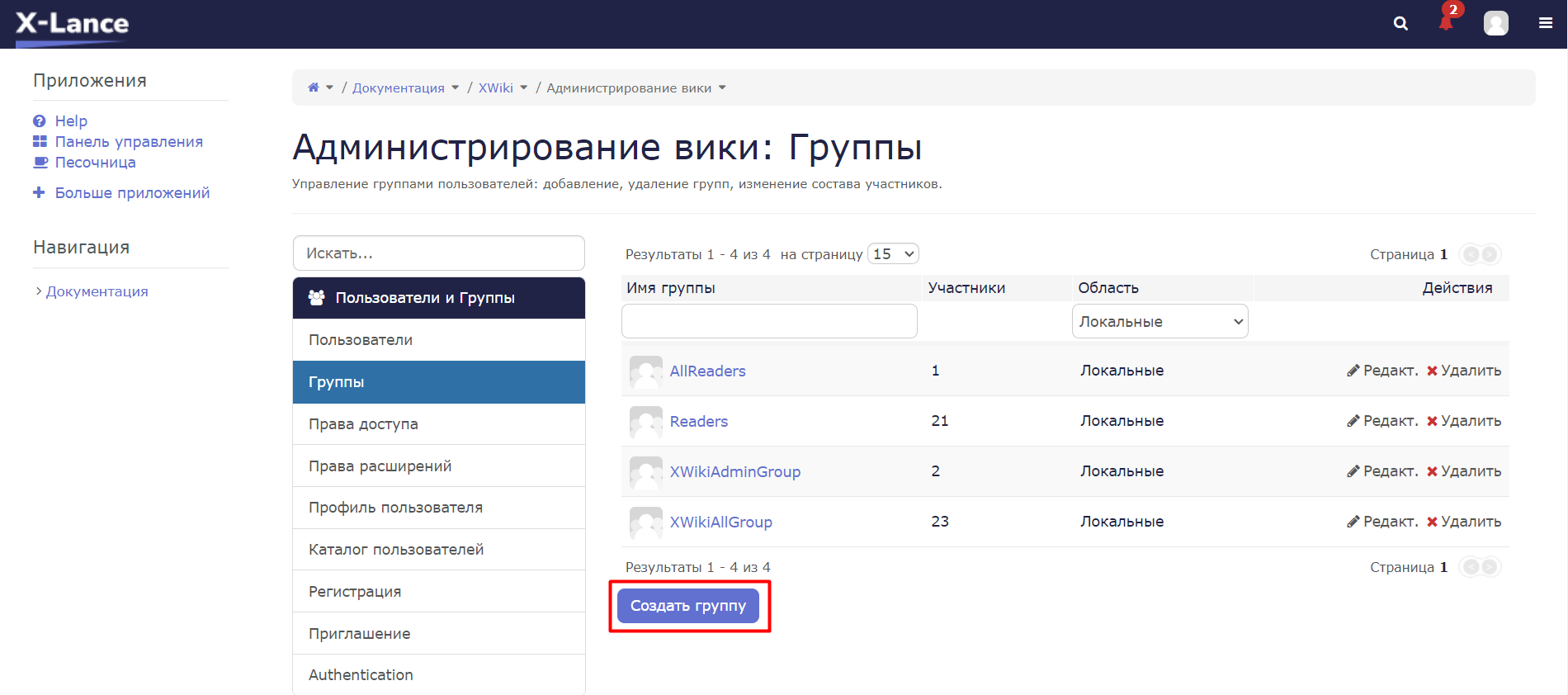The width and height of the screenshot is (1568, 695).
Task: Delete the Readers group
Action: tap(1464, 421)
